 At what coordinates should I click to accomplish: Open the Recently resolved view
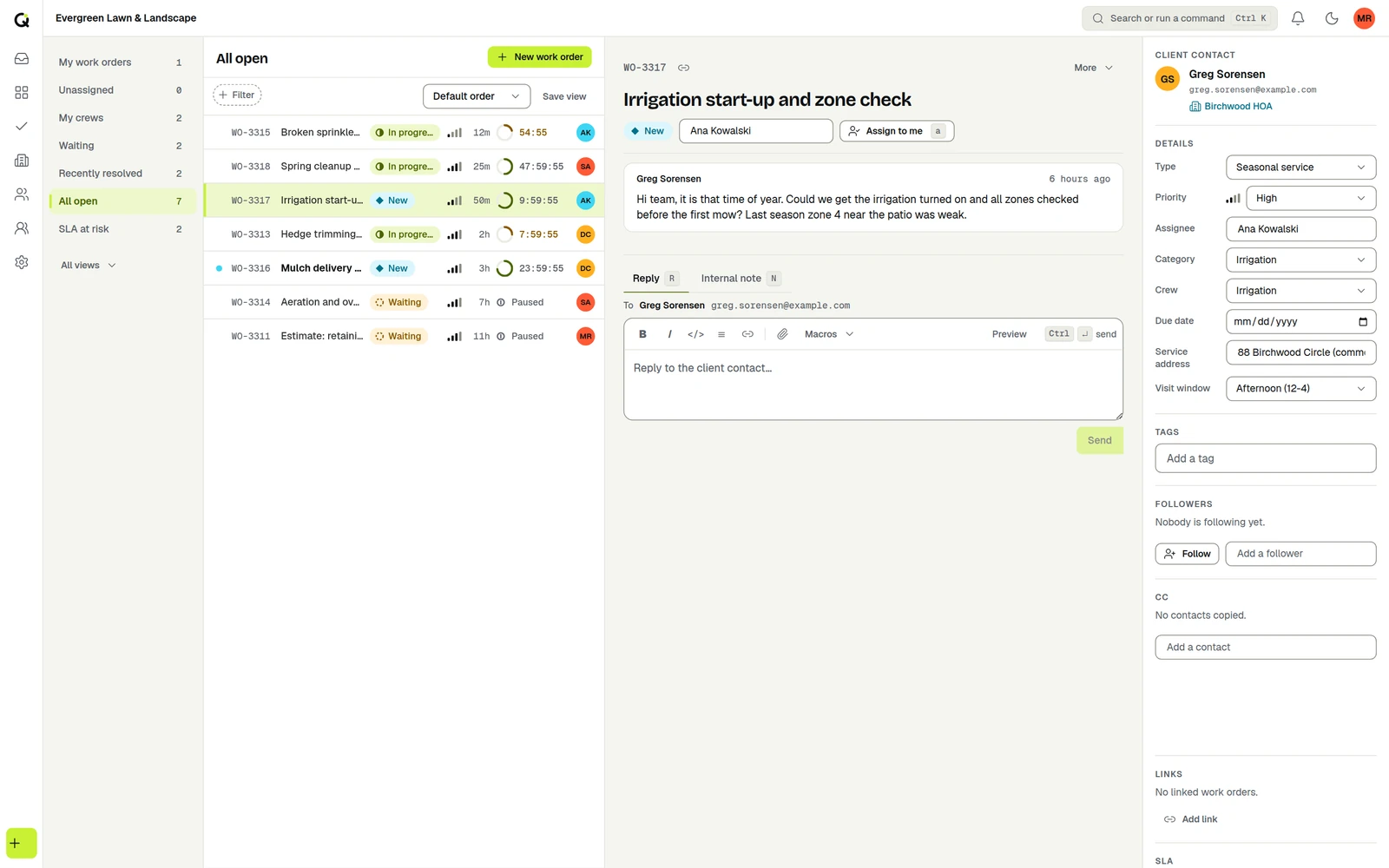click(x=122, y=174)
